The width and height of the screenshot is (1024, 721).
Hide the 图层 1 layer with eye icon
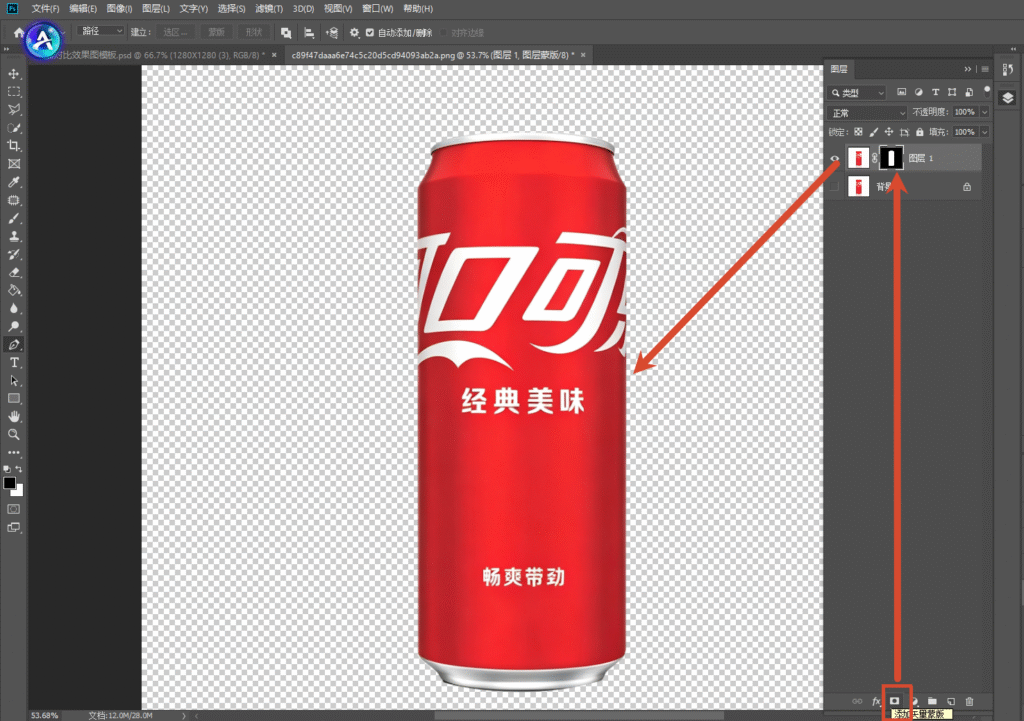click(x=834, y=158)
